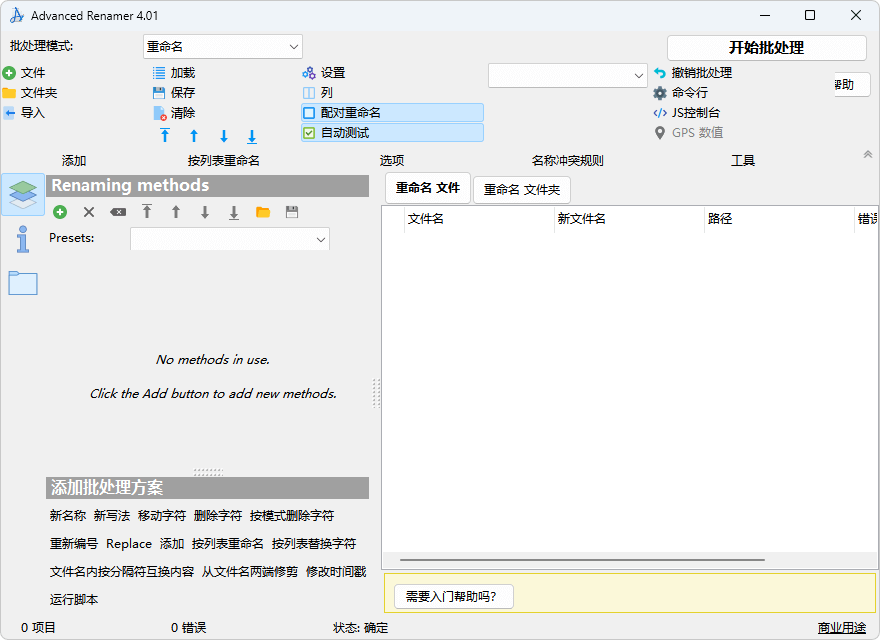880x640 pixels.
Task: Open 命令行 gear icon
Action: click(x=660, y=93)
